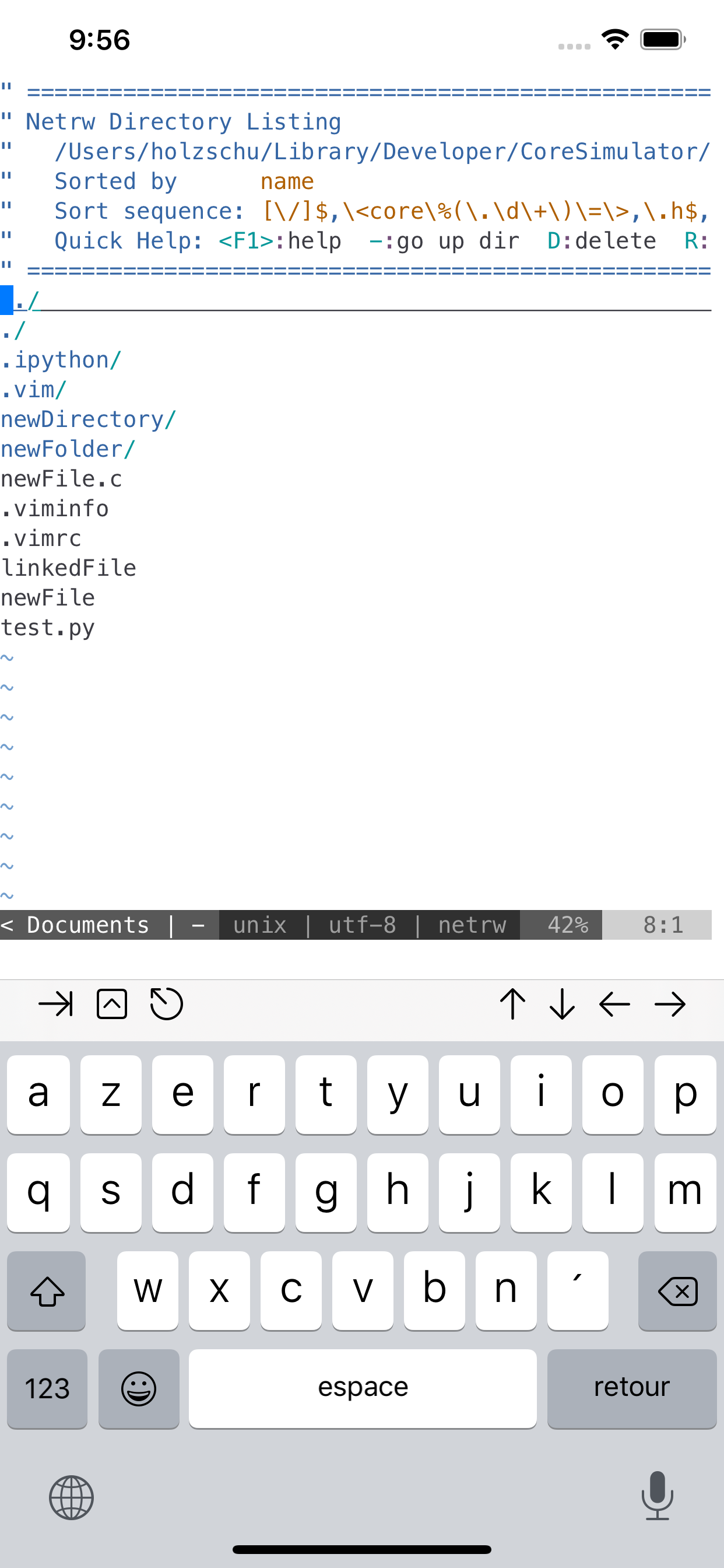Open the .ipython/ directory
This screenshot has width=724, height=1568.
pyautogui.click(x=61, y=360)
